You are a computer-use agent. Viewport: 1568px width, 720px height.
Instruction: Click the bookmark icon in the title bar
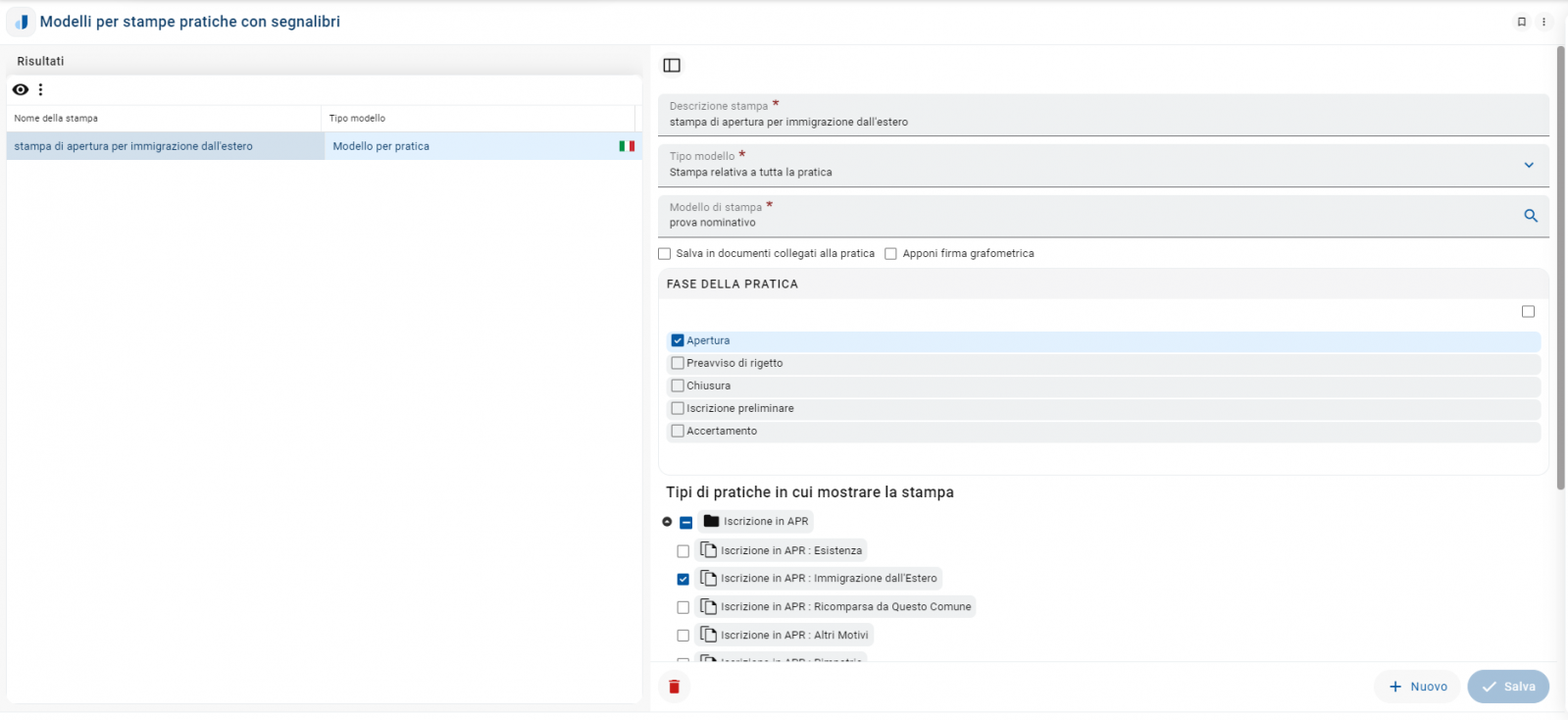click(x=1521, y=22)
